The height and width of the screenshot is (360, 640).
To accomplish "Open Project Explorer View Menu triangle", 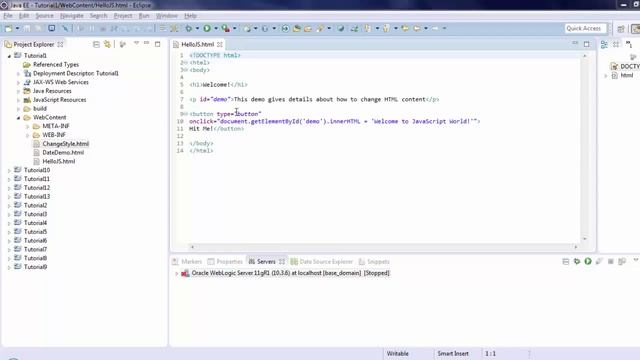I will 136,43.
